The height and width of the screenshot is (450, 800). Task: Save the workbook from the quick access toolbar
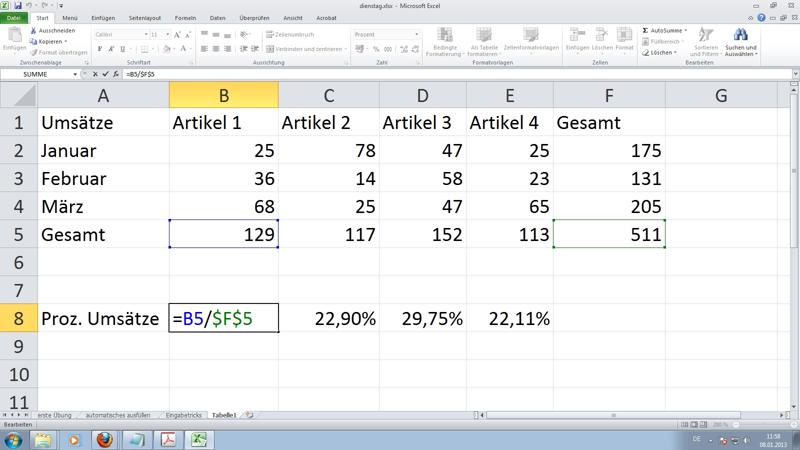point(18,6)
